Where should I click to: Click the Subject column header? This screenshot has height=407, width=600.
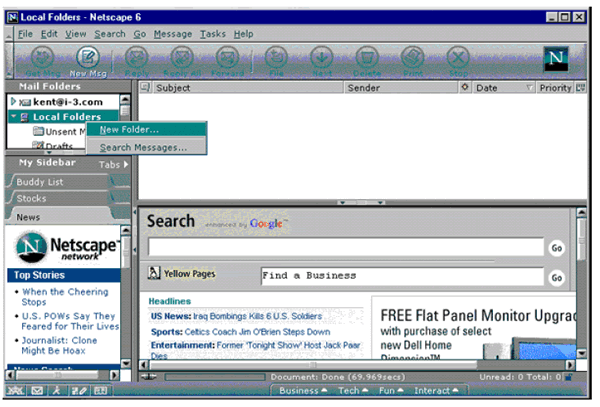click(x=248, y=88)
